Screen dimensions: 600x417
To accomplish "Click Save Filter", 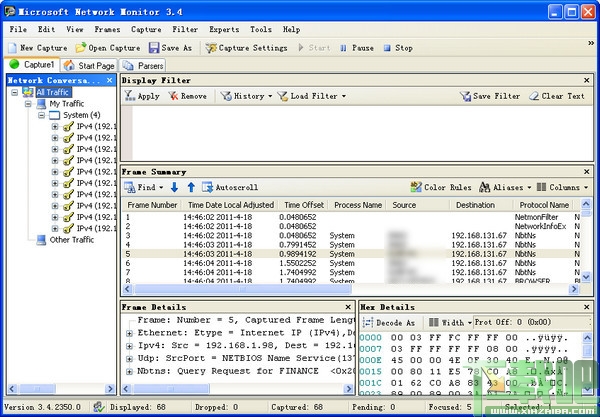I will 490,96.
